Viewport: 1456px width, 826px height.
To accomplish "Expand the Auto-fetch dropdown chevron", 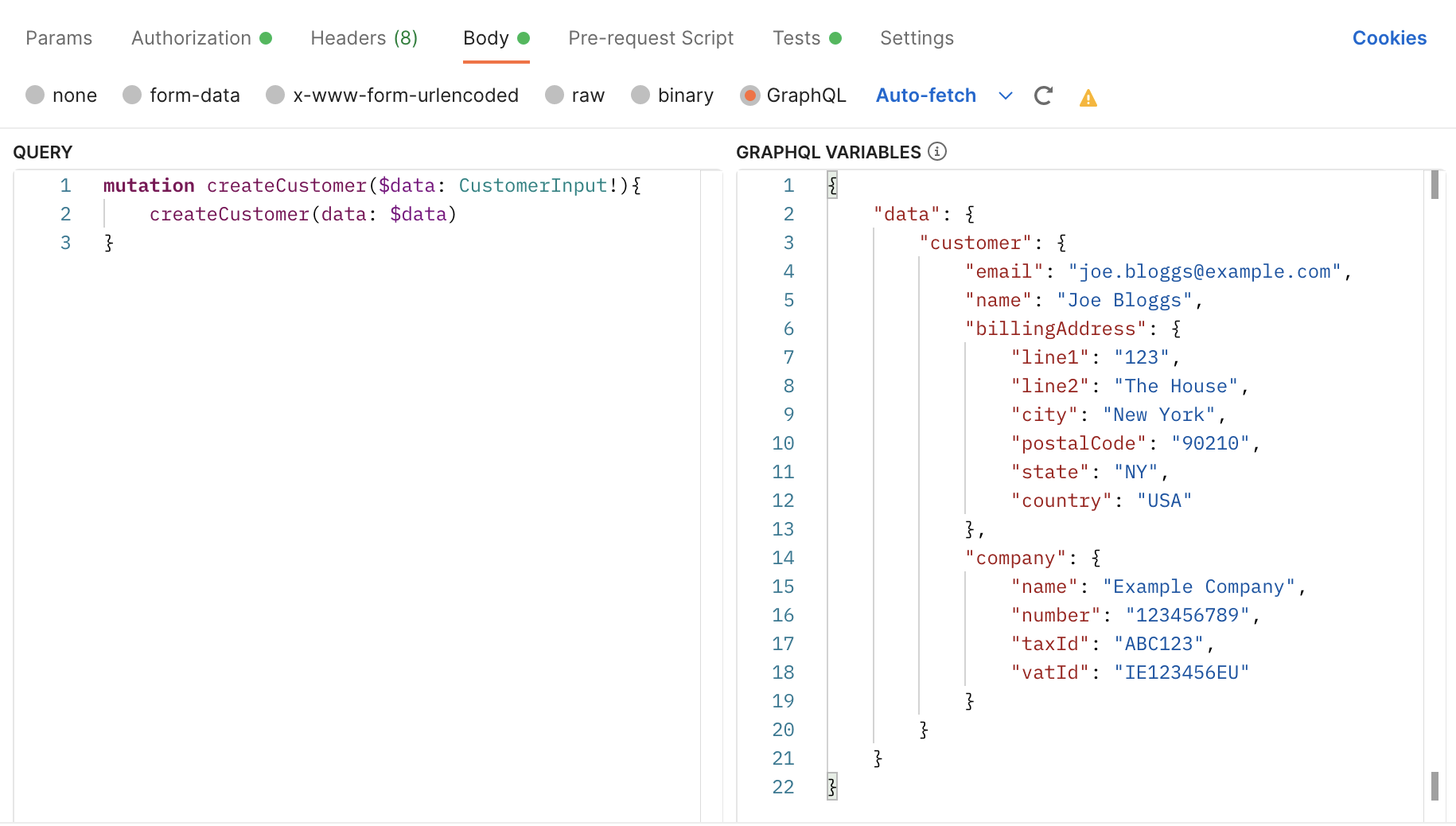I will click(x=1005, y=96).
